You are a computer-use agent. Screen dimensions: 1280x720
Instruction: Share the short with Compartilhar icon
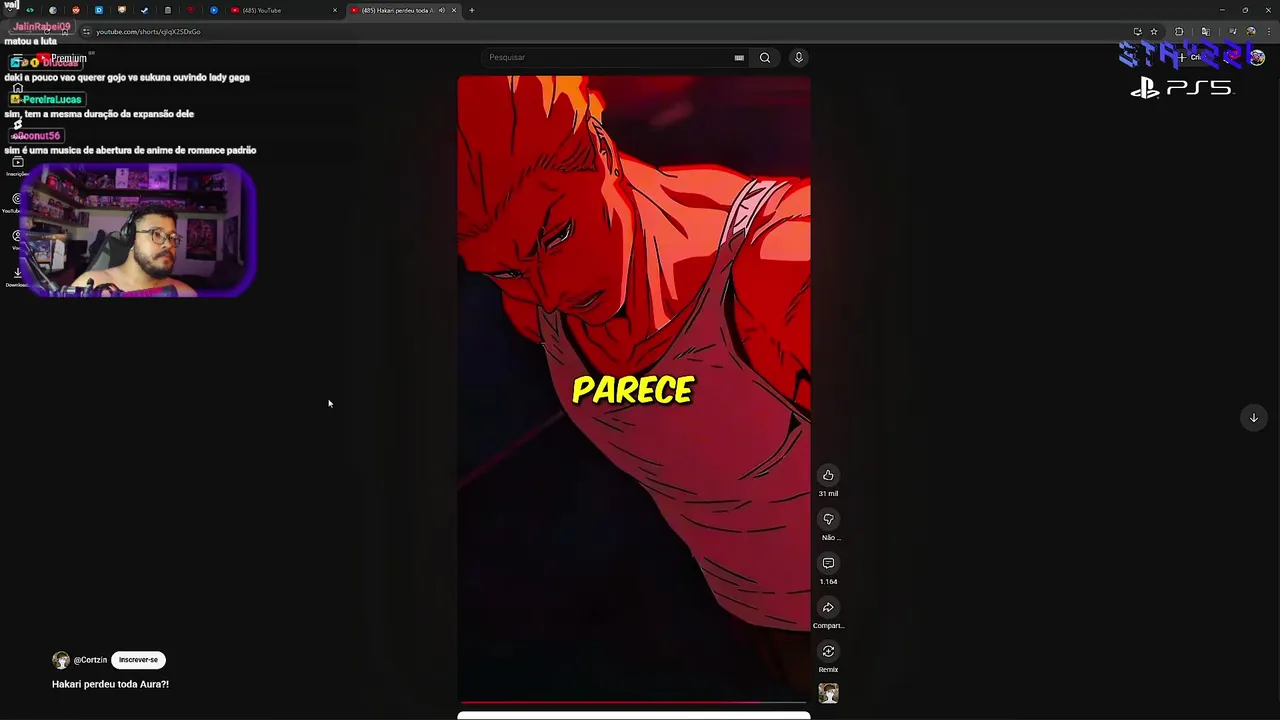pos(828,607)
